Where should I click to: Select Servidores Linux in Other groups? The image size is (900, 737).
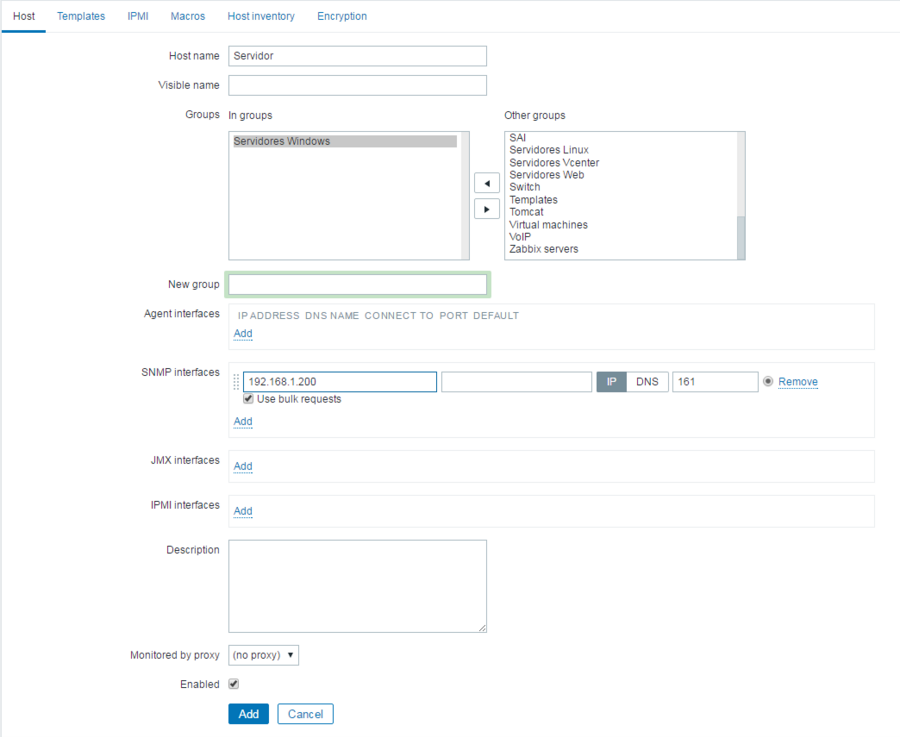[x=549, y=150]
